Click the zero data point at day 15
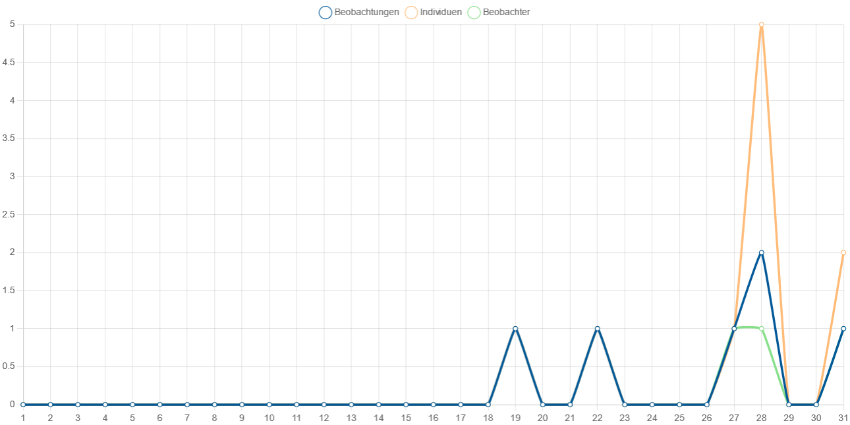 tap(406, 404)
